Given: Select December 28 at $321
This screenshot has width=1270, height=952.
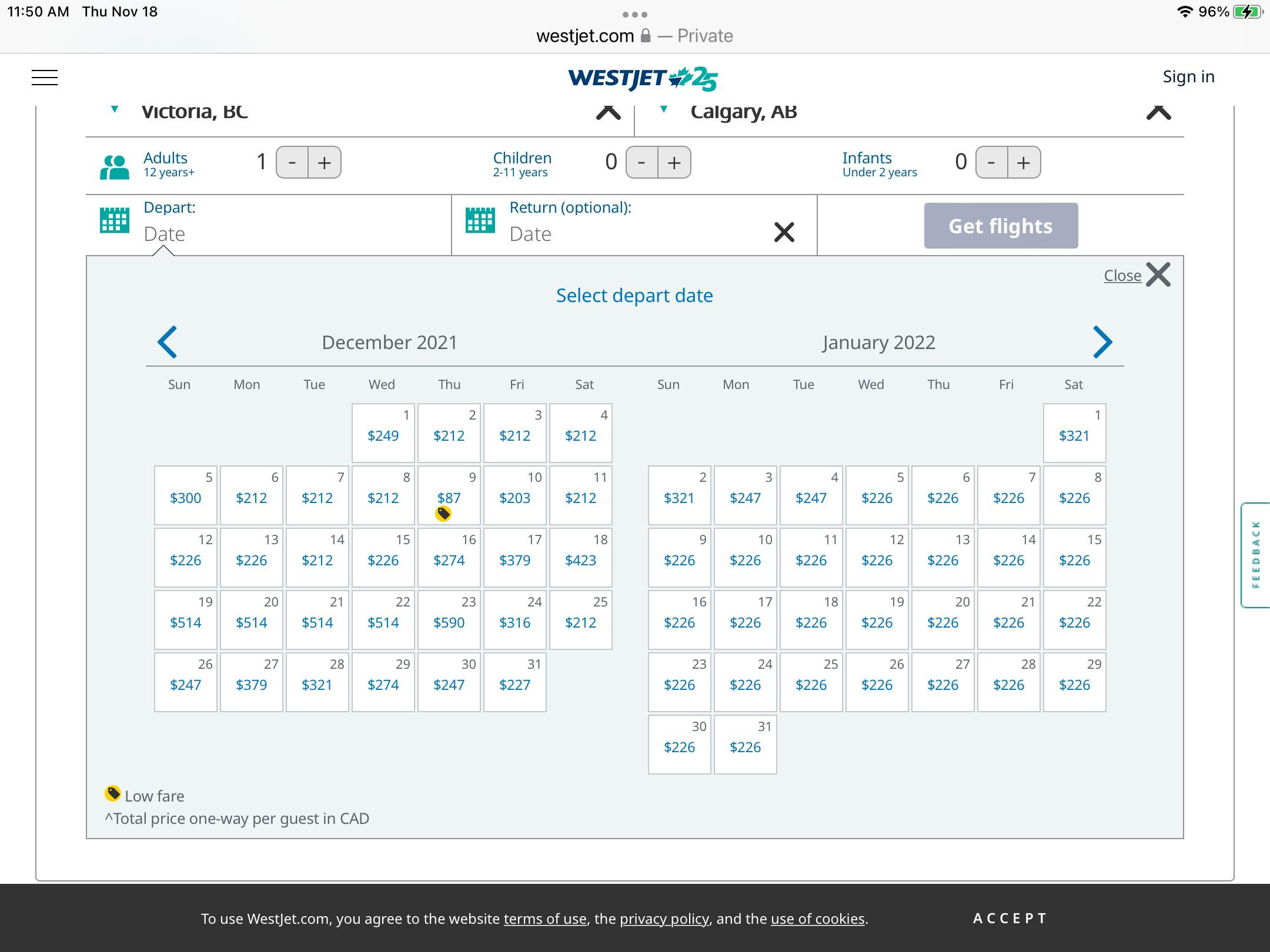Looking at the screenshot, I should (317, 682).
